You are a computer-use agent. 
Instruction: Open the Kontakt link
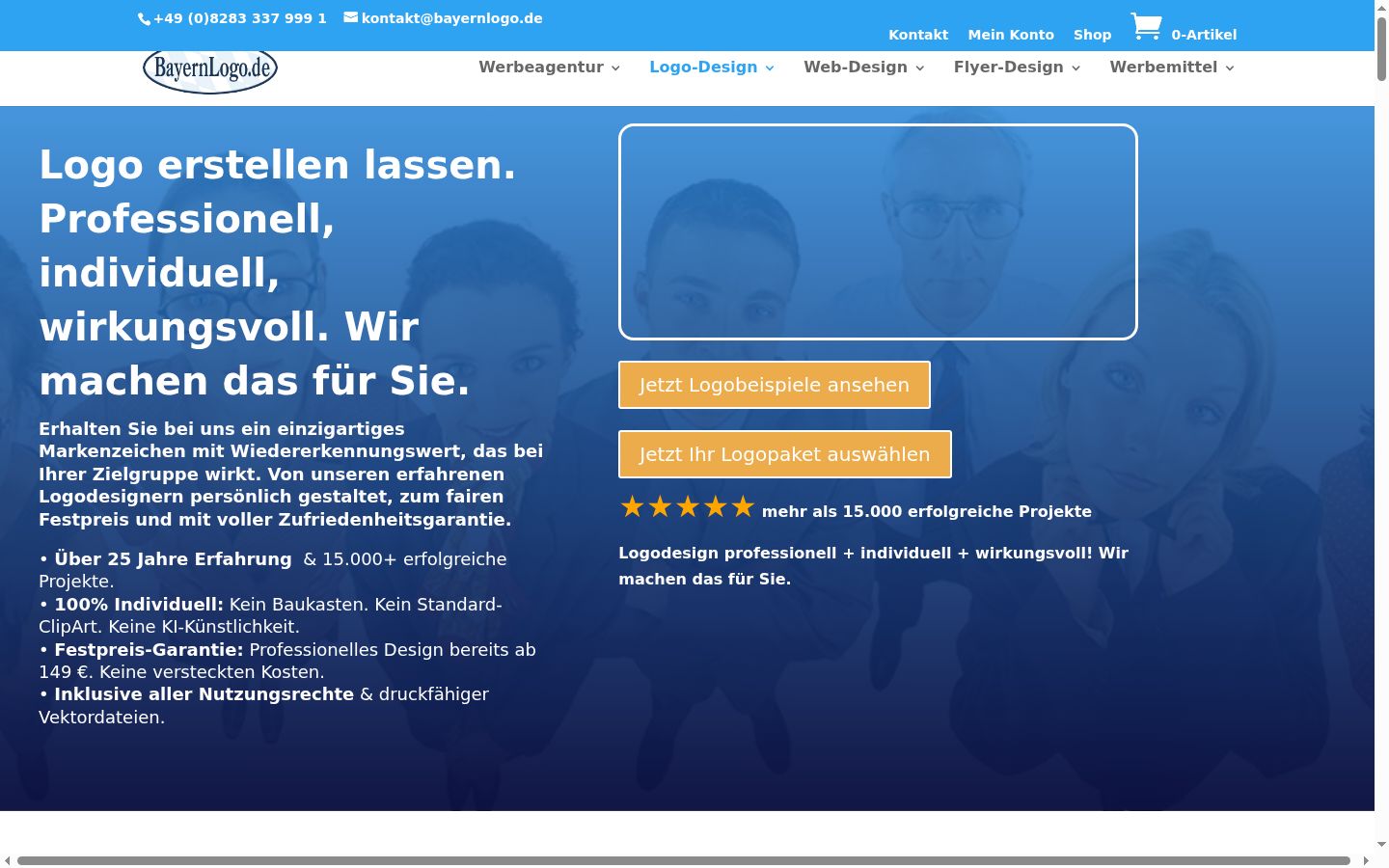point(918,35)
